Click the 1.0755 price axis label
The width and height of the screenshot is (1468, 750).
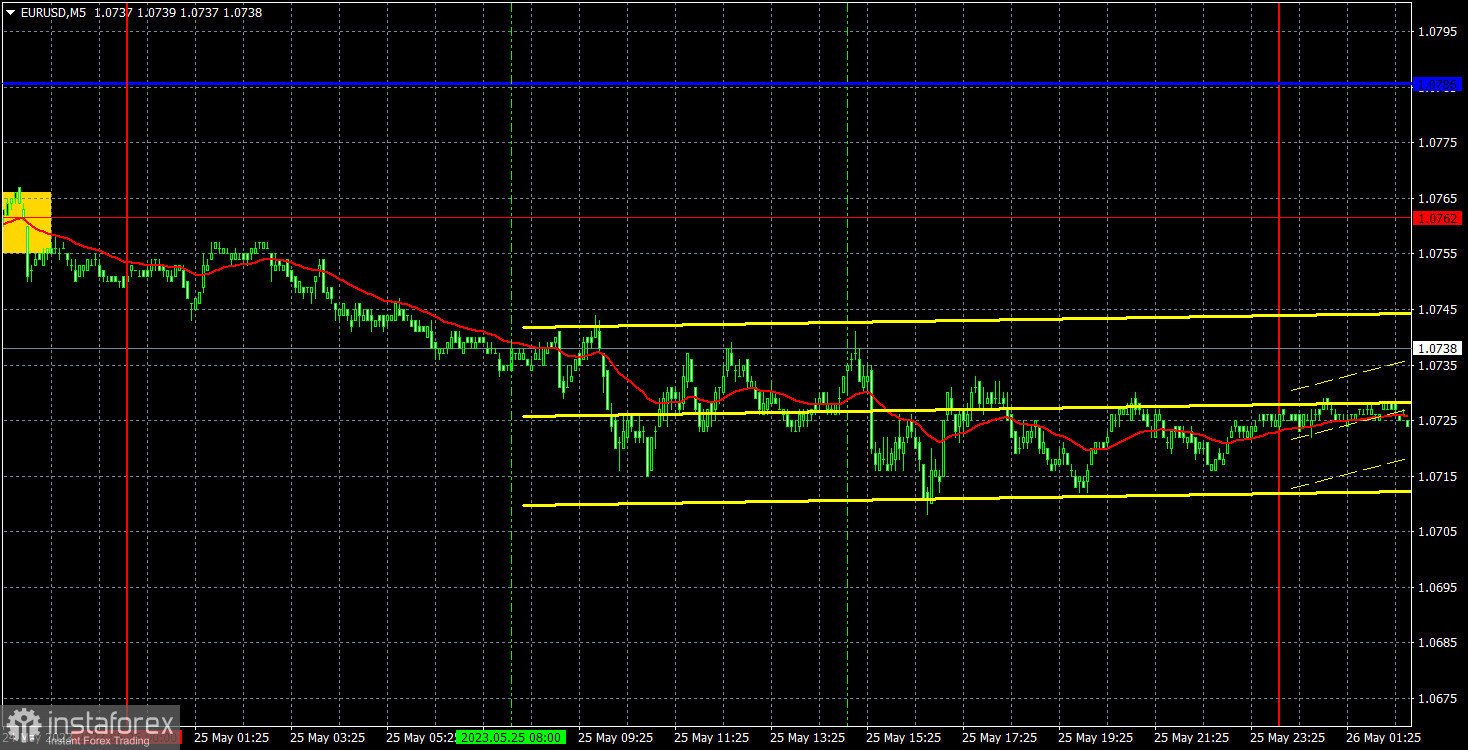1437,254
